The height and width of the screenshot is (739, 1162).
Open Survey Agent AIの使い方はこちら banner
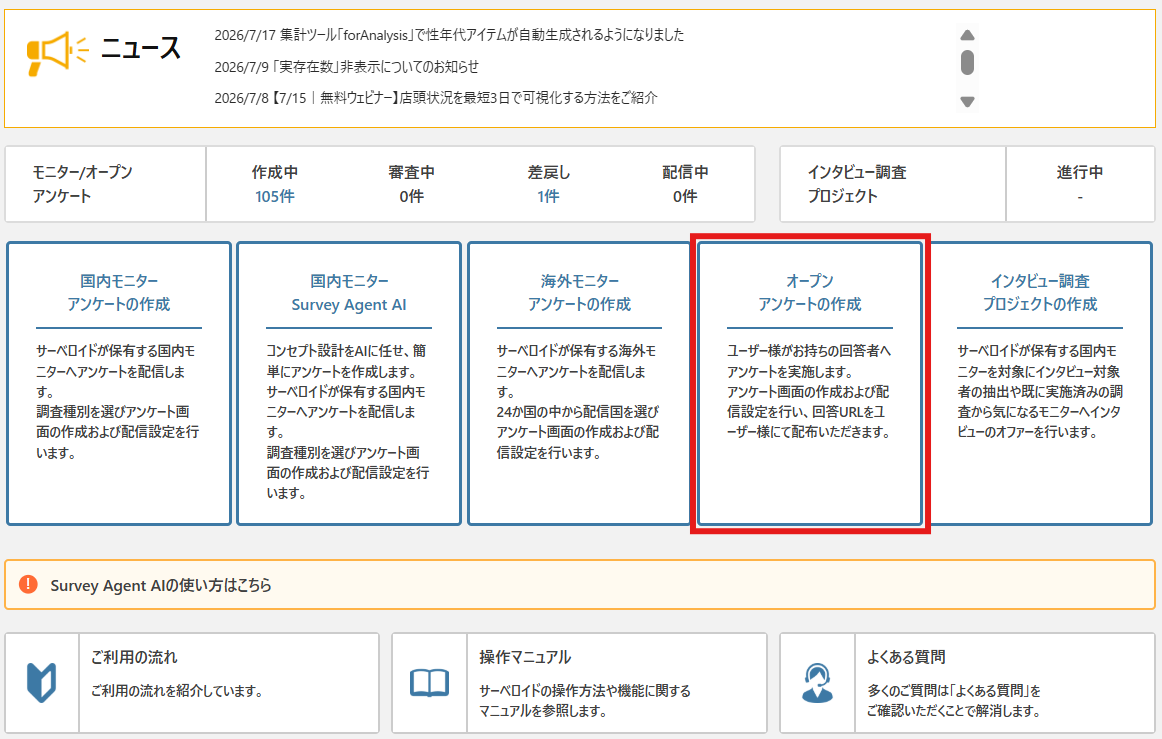[580, 585]
